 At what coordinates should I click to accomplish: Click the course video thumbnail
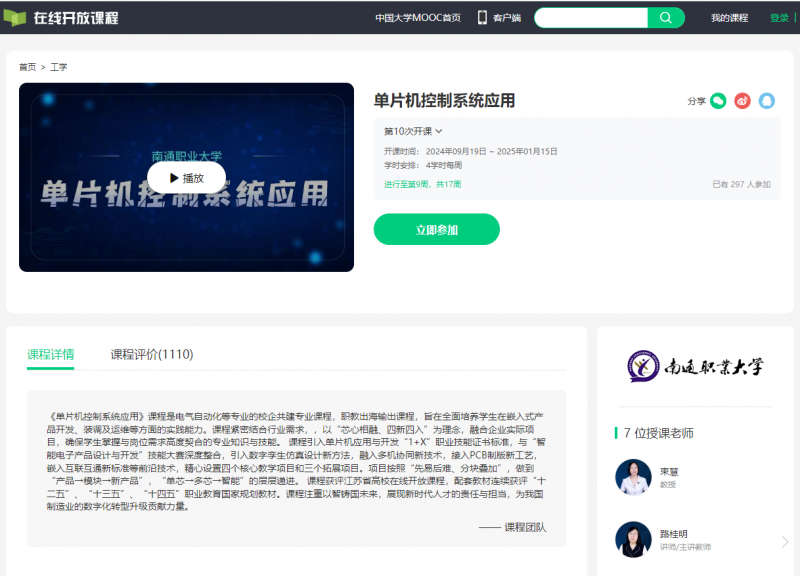[x=186, y=177]
